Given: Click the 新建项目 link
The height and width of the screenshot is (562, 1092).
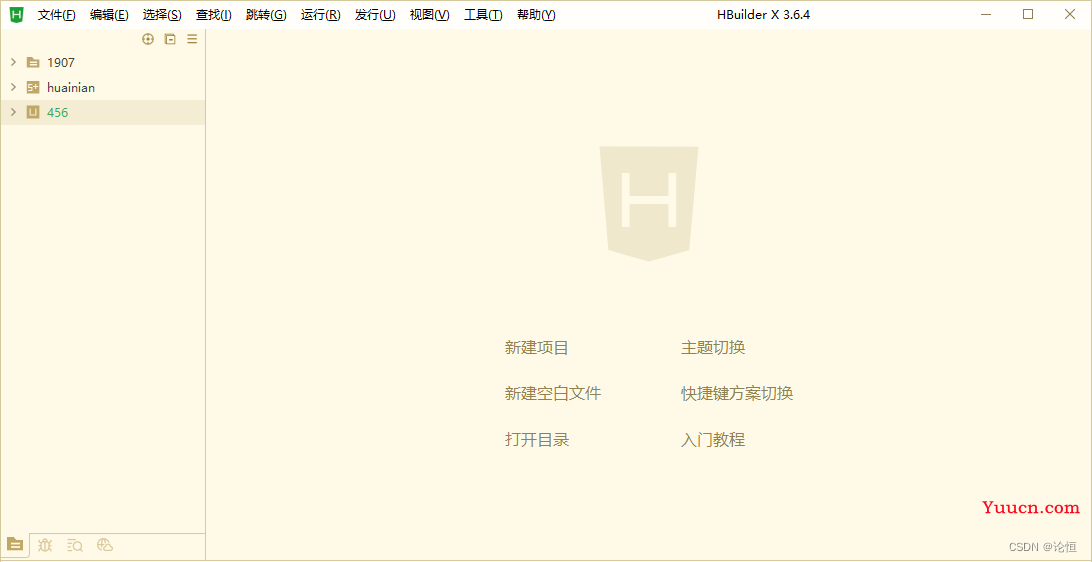Looking at the screenshot, I should pyautogui.click(x=537, y=348).
